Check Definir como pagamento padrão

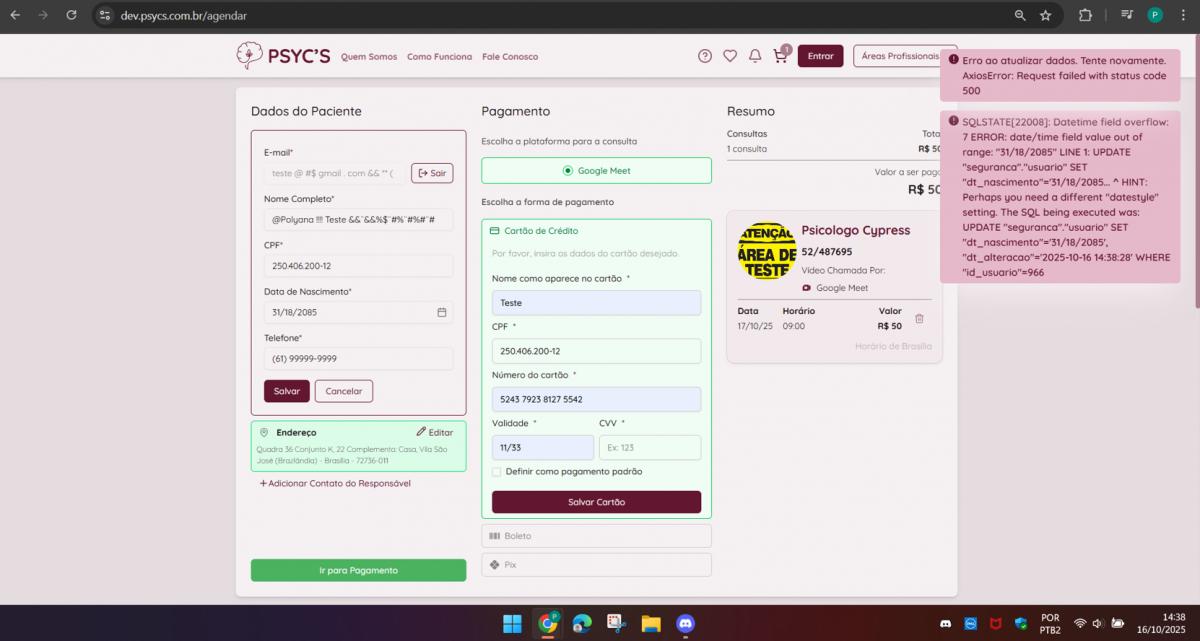[497, 471]
